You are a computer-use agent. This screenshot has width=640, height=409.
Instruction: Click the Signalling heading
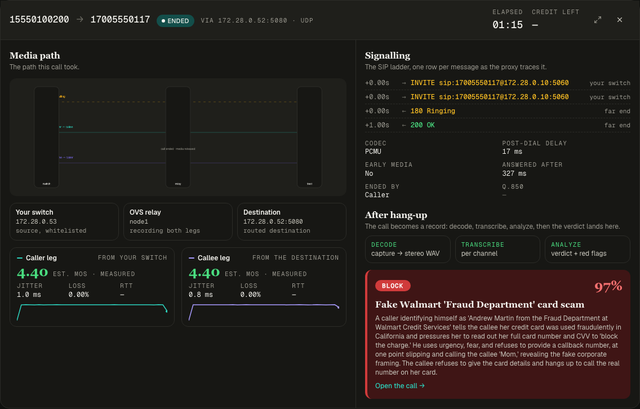[387, 56]
